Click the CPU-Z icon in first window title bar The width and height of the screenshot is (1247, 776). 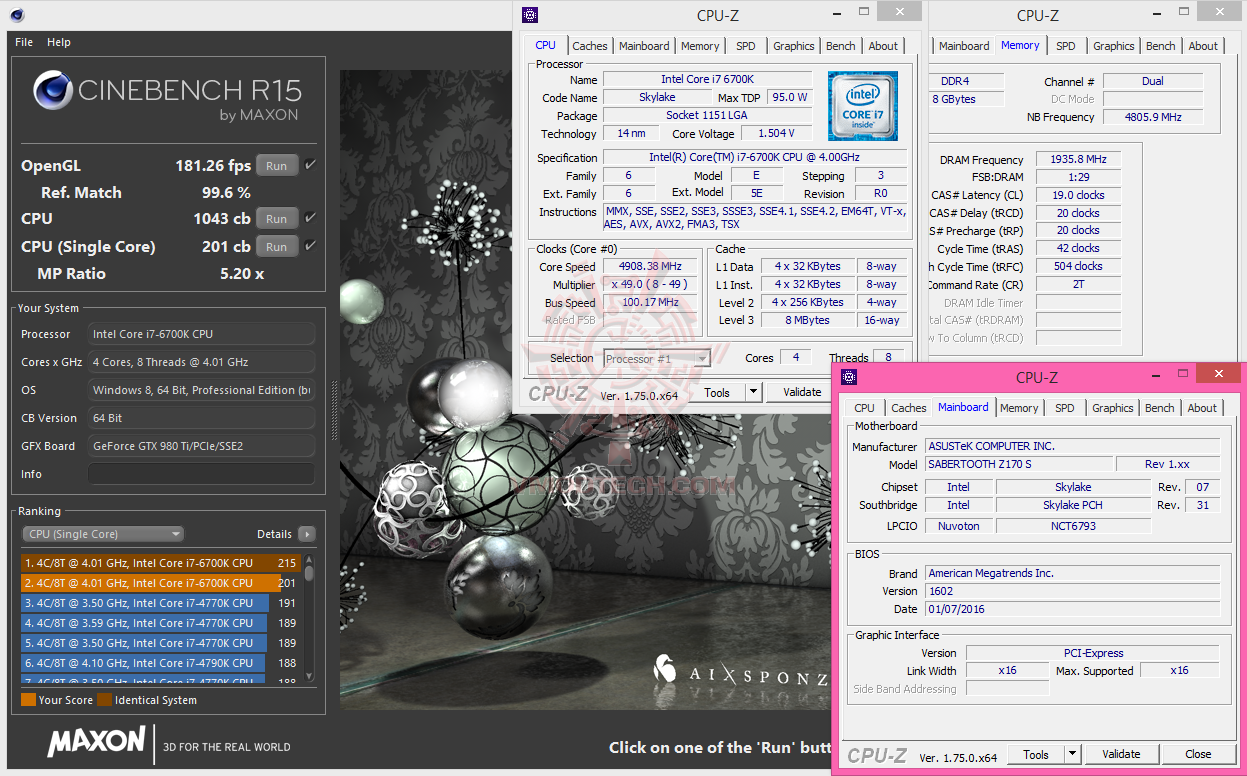[530, 15]
